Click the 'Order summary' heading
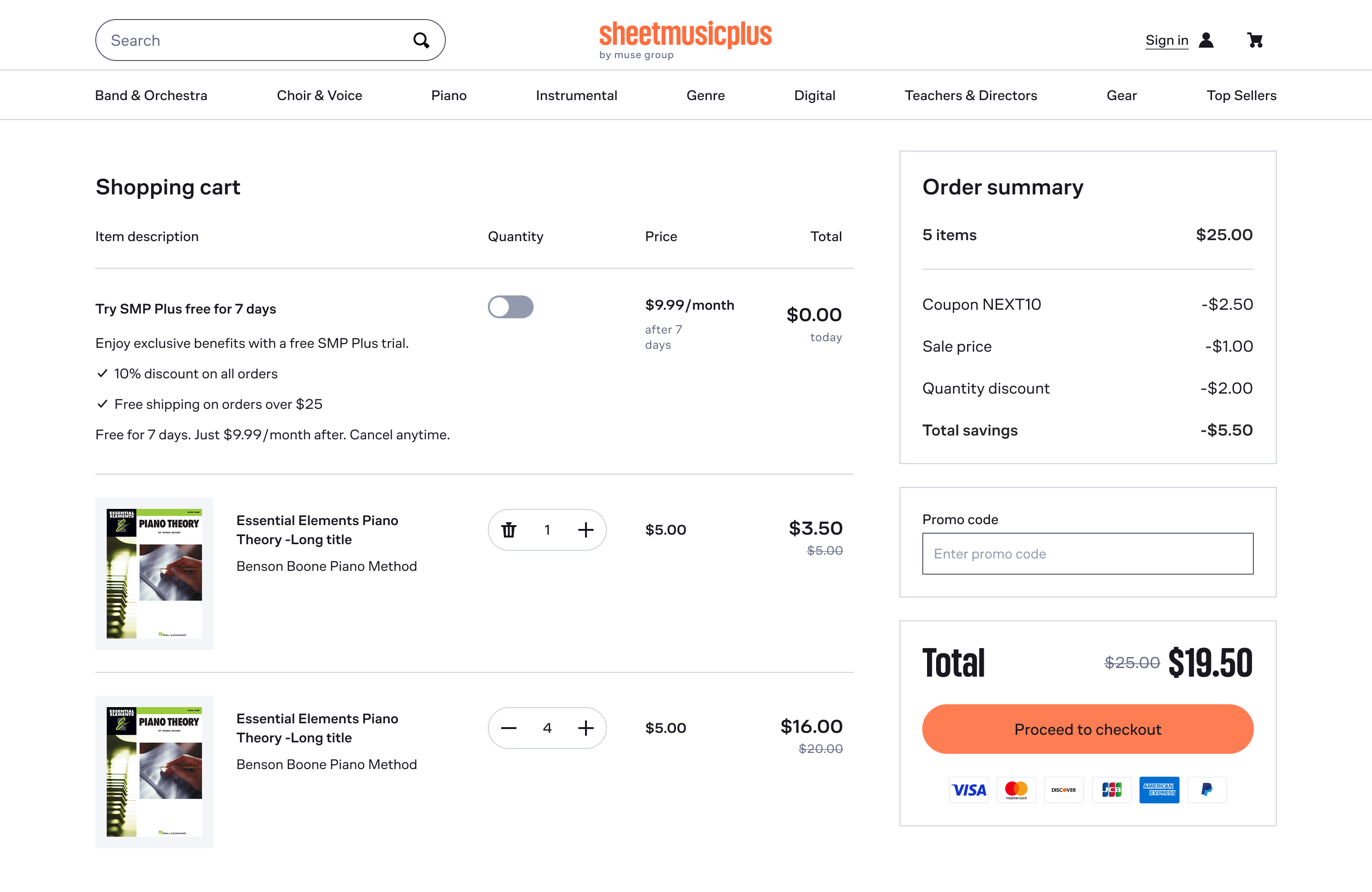Viewport: 1372px width, 892px height. click(x=1002, y=187)
